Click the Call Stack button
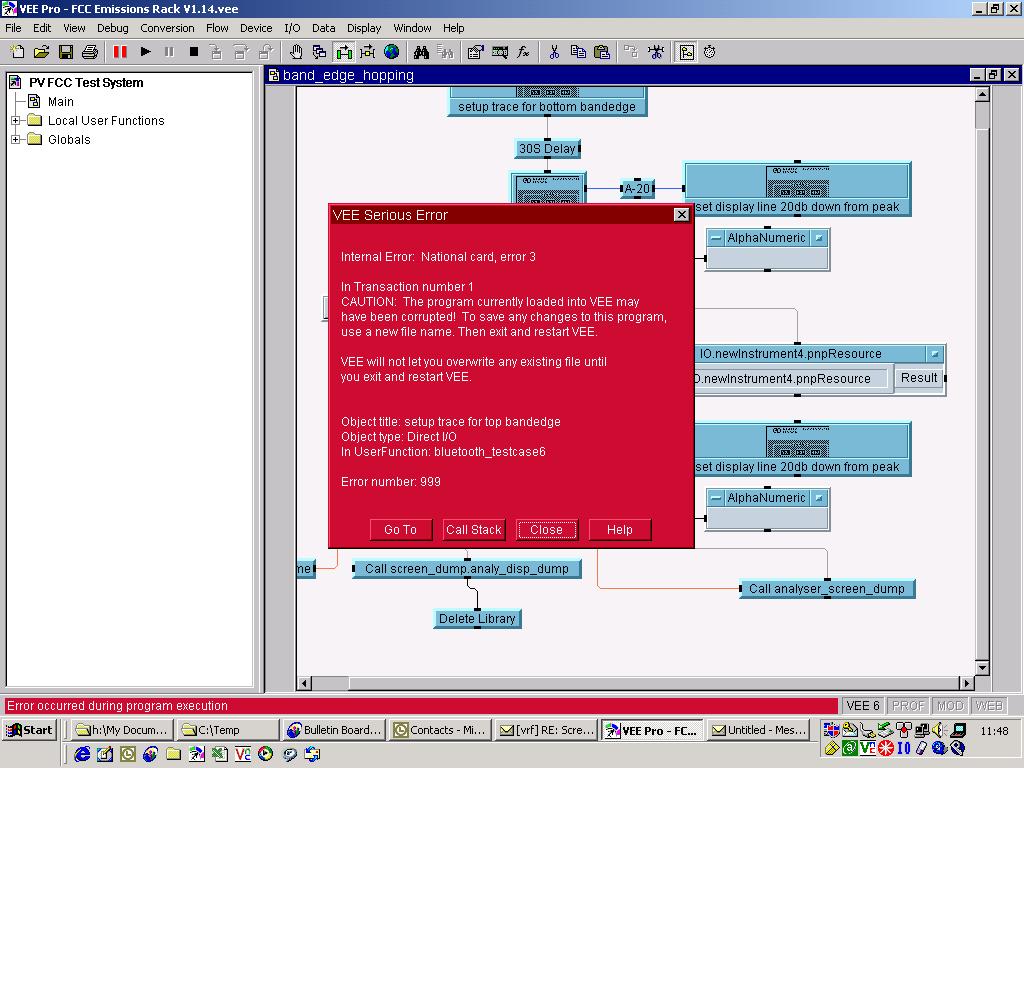The width and height of the screenshot is (1024, 990). tap(474, 530)
